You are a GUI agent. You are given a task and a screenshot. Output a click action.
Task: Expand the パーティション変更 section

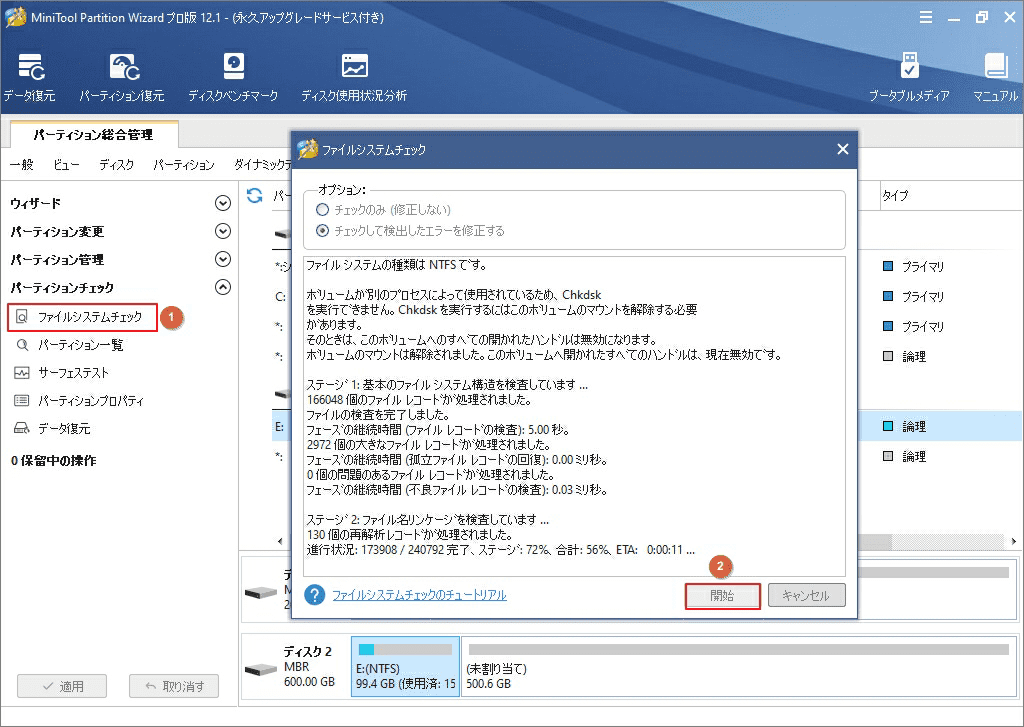[223, 231]
